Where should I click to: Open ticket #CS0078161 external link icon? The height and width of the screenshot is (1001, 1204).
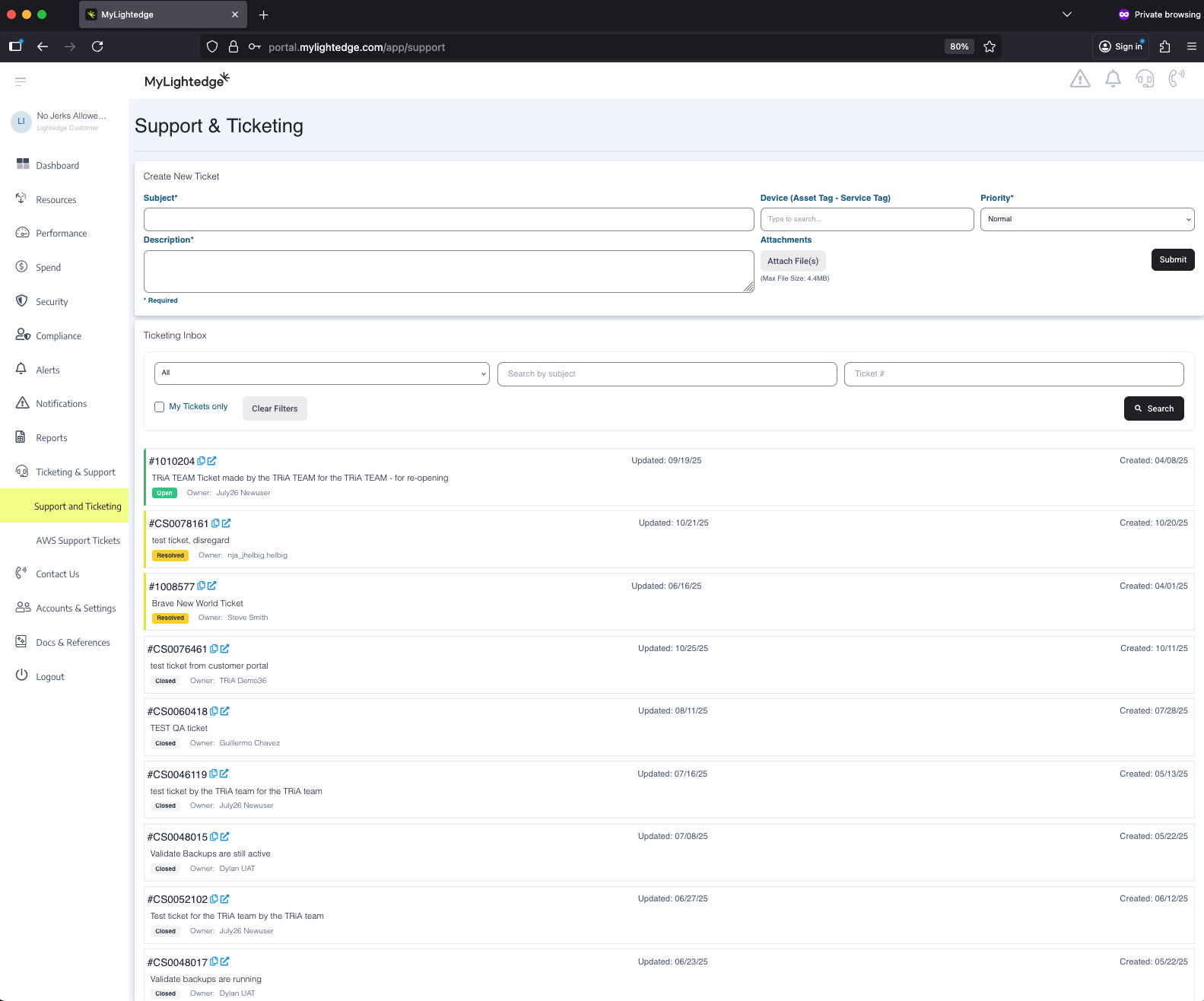click(x=226, y=523)
